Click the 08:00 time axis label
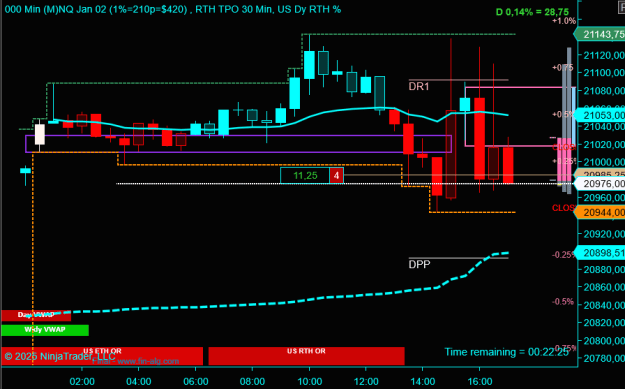The width and height of the screenshot is (625, 389). point(252,381)
